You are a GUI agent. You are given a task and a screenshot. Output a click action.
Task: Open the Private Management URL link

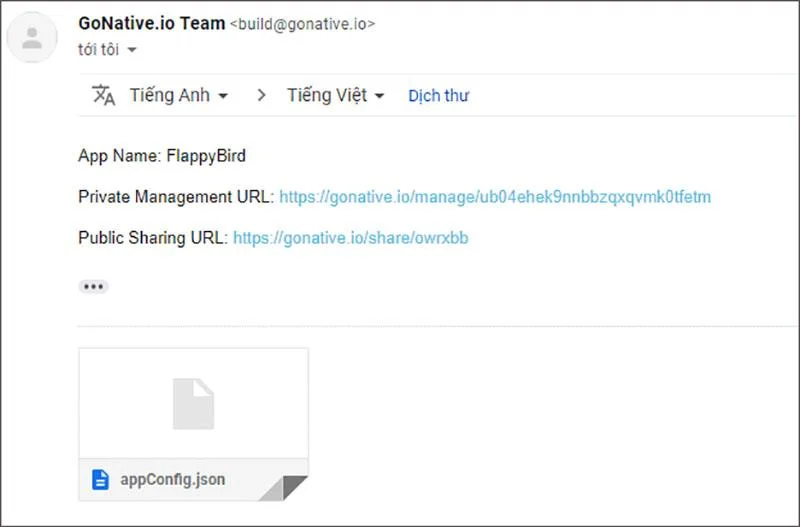(x=495, y=196)
